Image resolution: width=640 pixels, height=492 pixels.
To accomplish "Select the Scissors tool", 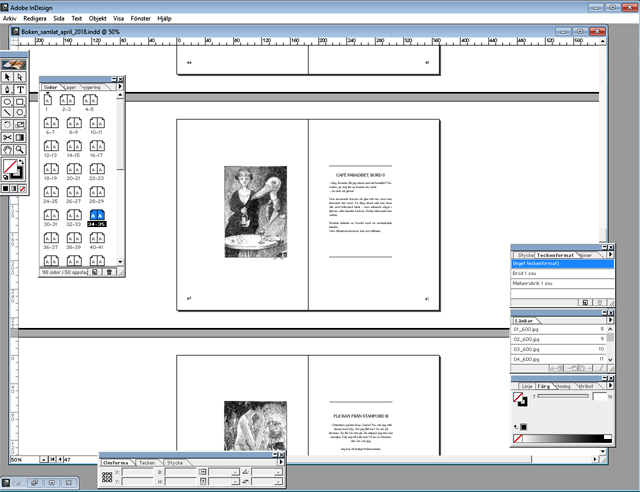I will click(x=7, y=137).
